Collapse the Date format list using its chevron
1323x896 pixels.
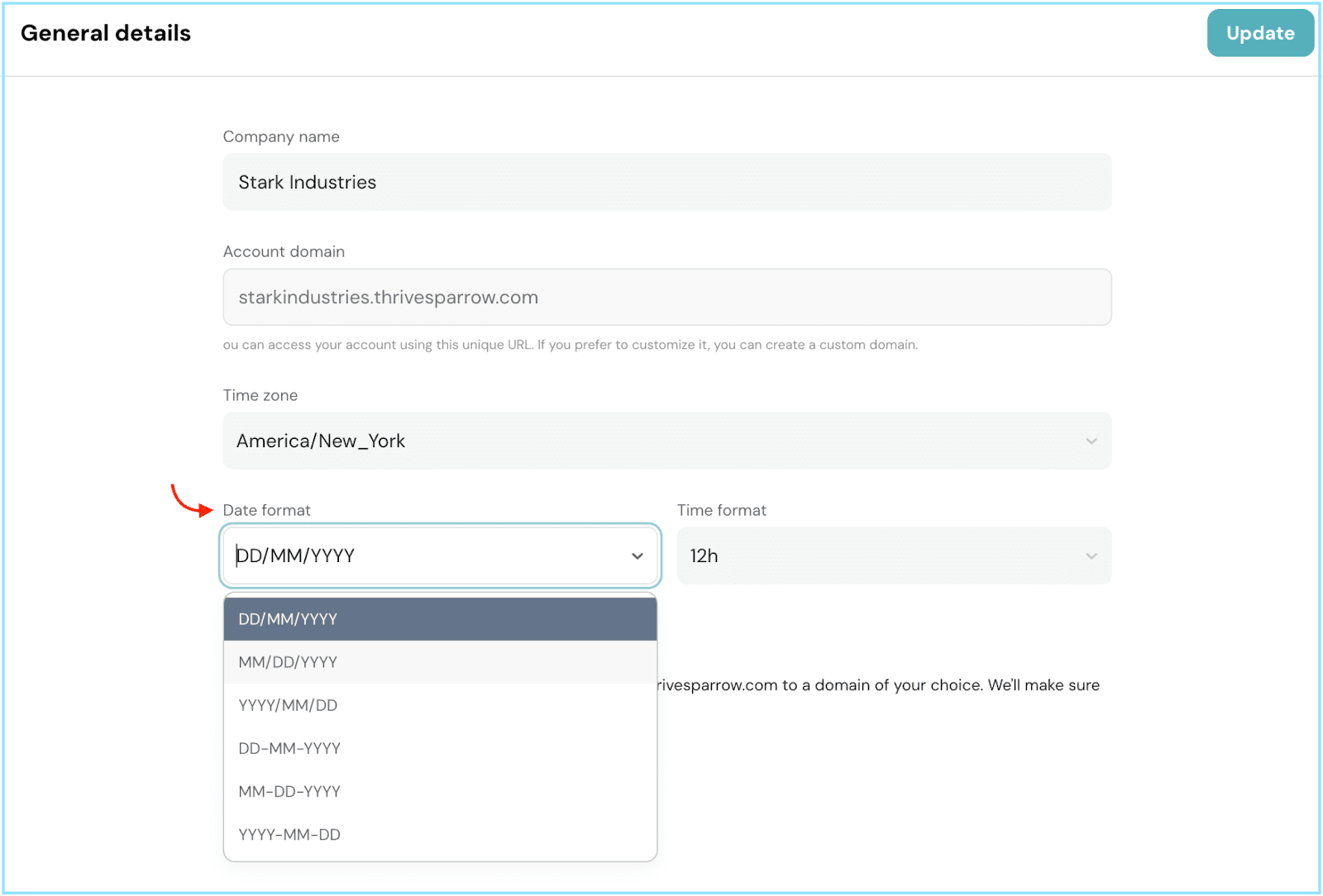click(637, 556)
